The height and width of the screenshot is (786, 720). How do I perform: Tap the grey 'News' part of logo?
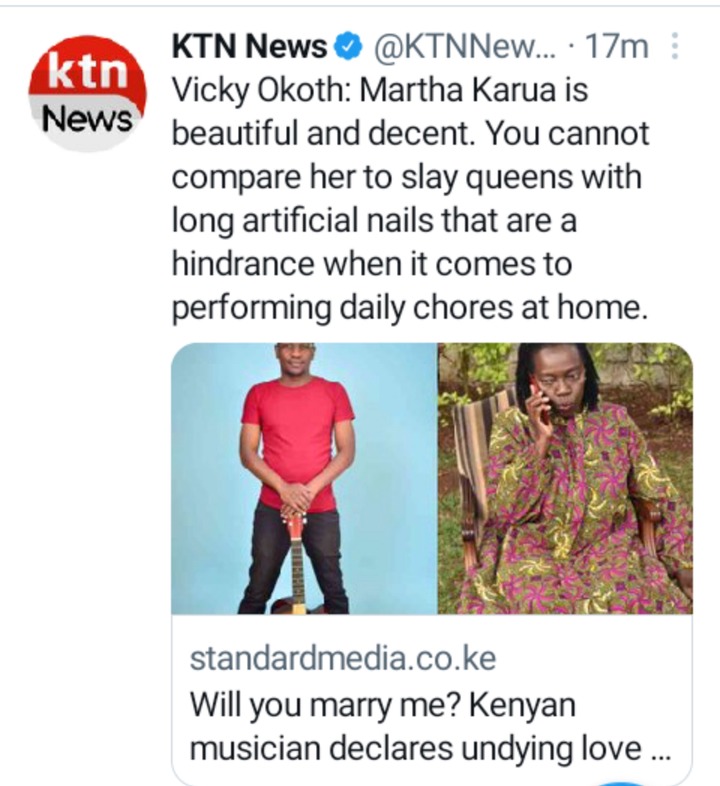click(x=87, y=119)
